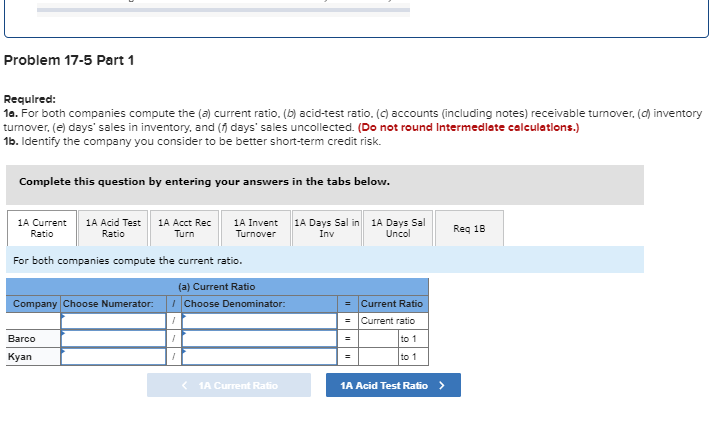This screenshot has width=712, height=443.
Task: Click the 'For both companies compute the current ratio' text
Action: tap(128, 261)
